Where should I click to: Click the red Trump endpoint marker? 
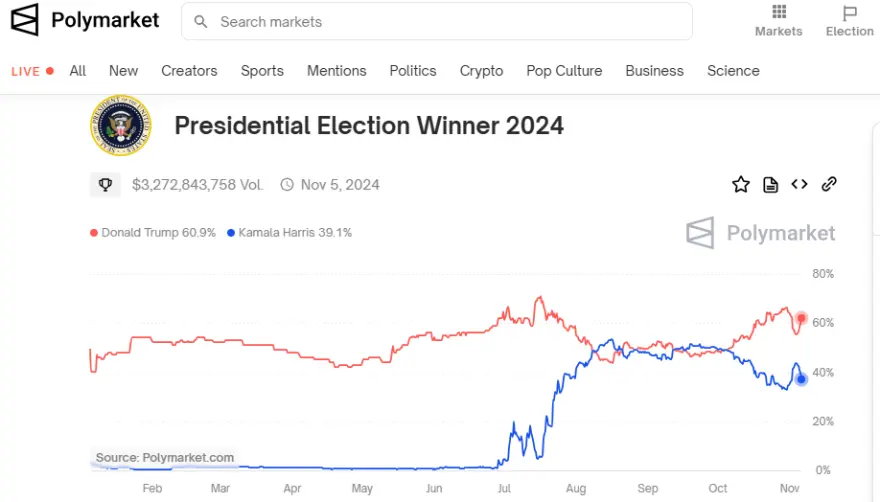pyautogui.click(x=801, y=318)
